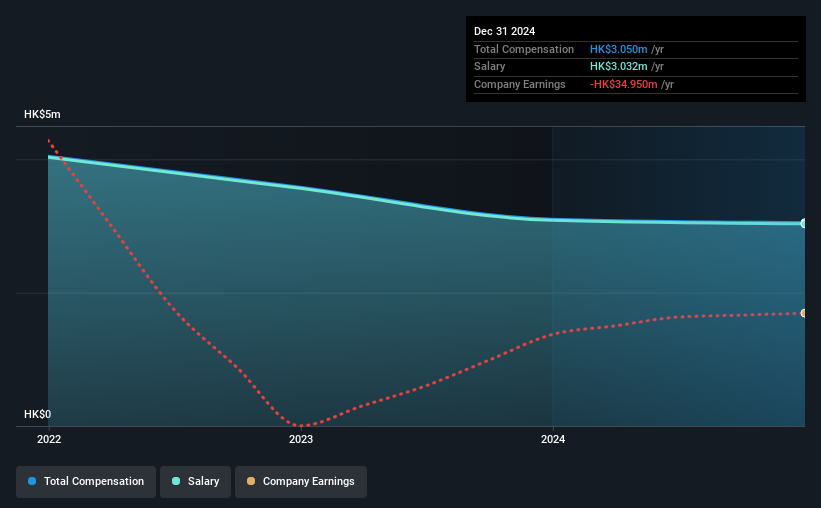Click the teal Salary legend dot
The image size is (821, 508).
[x=176, y=481]
